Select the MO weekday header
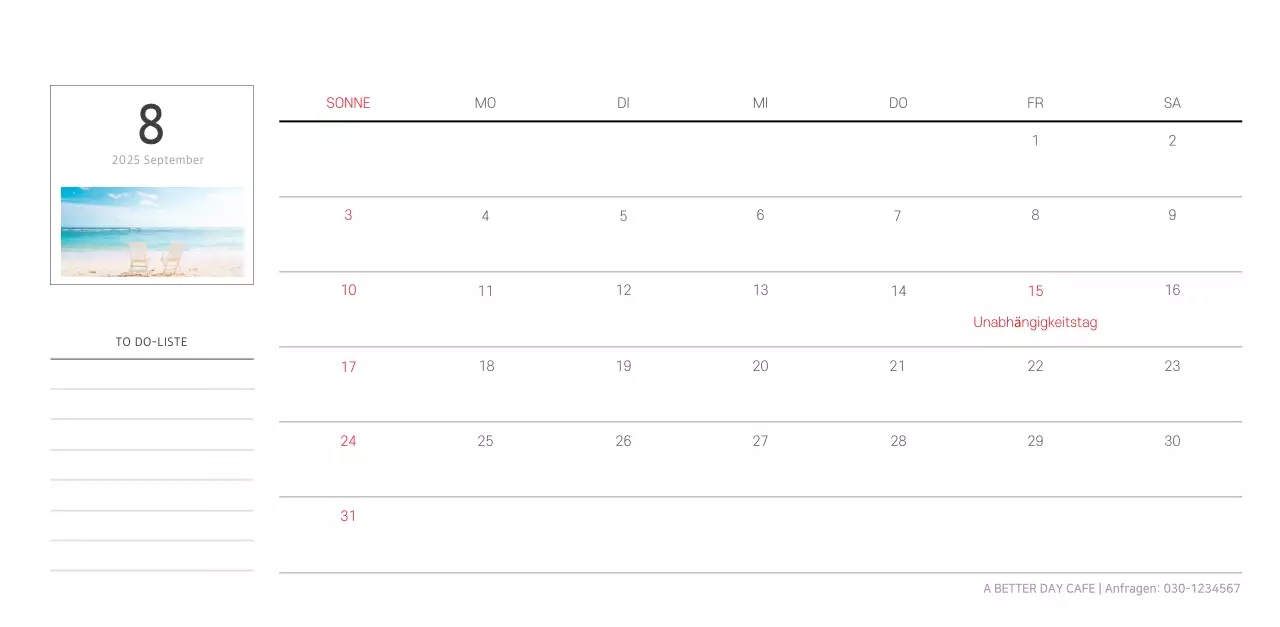Viewport: 1280px width, 627px height. click(485, 103)
